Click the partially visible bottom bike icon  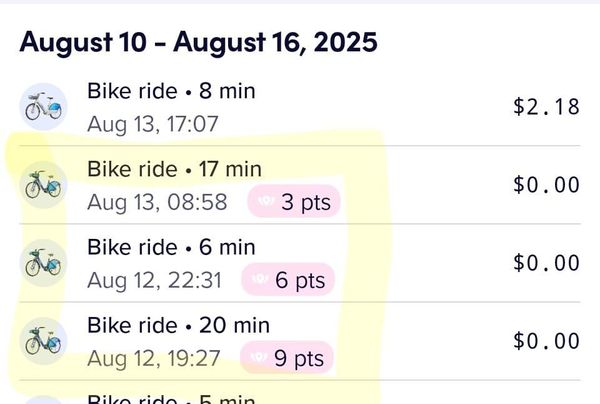point(44,400)
